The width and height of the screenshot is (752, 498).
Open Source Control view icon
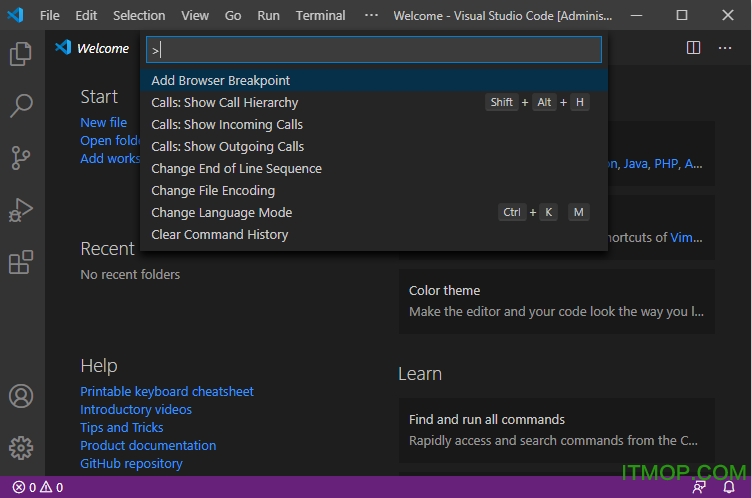(21, 158)
